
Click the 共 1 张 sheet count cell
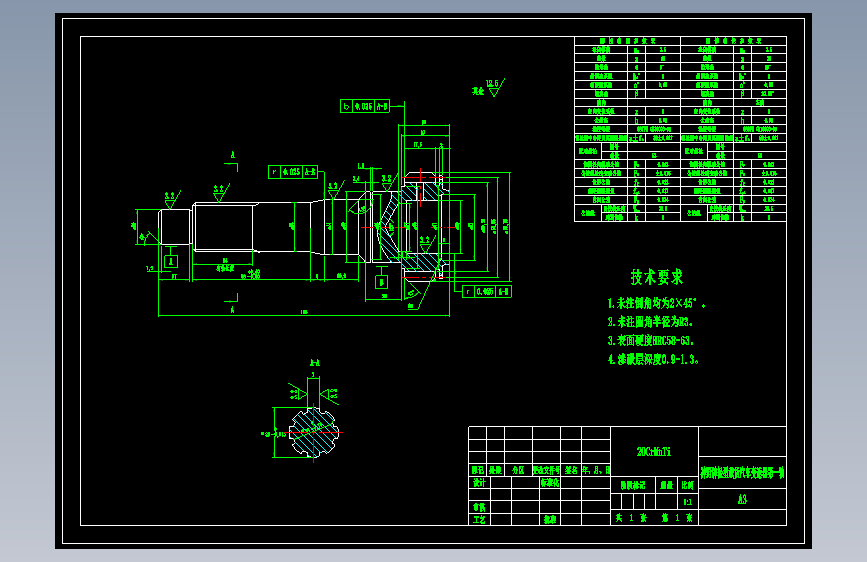631,518
